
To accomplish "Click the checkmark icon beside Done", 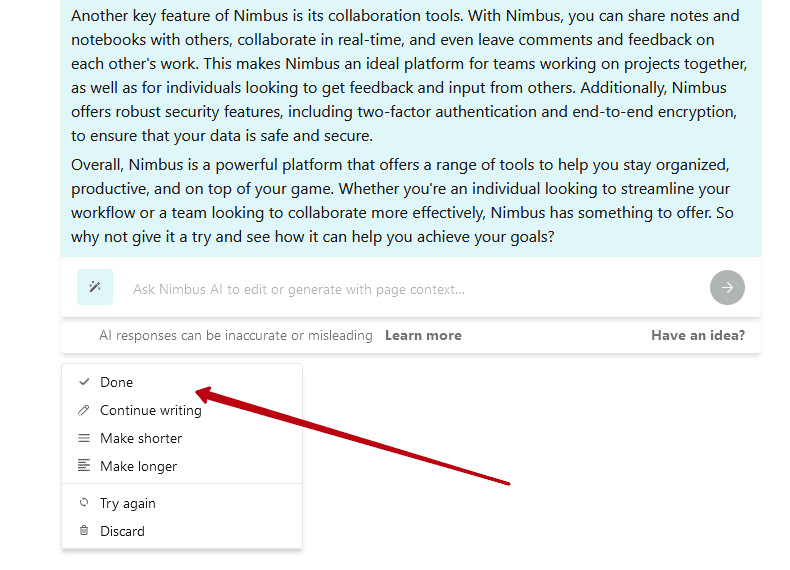I will tap(84, 382).
